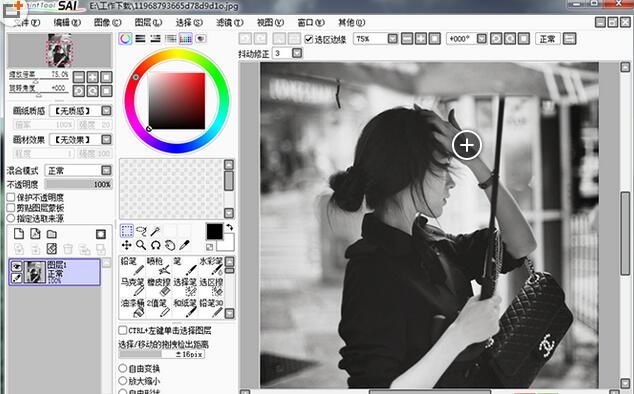Swap foreground and background colors arrow
634x394 pixels.
[229, 227]
